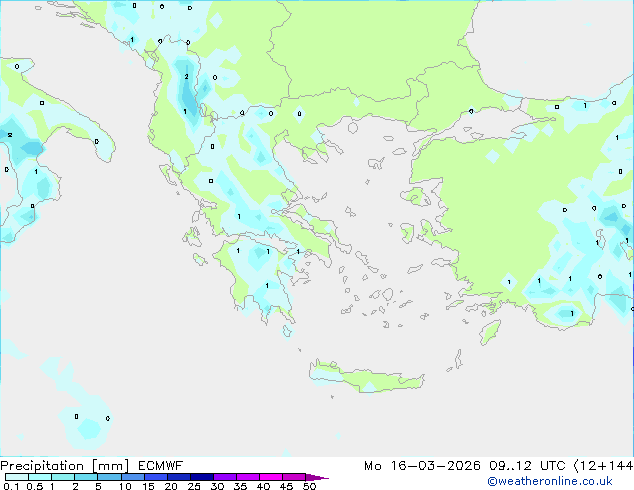
Task: Click the 0.1–0.5 mm palest legend swatch
Action: [17, 477]
